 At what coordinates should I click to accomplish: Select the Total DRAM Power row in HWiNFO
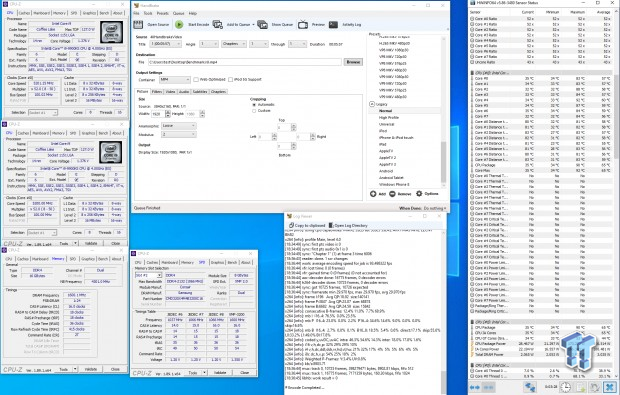click(x=541, y=355)
